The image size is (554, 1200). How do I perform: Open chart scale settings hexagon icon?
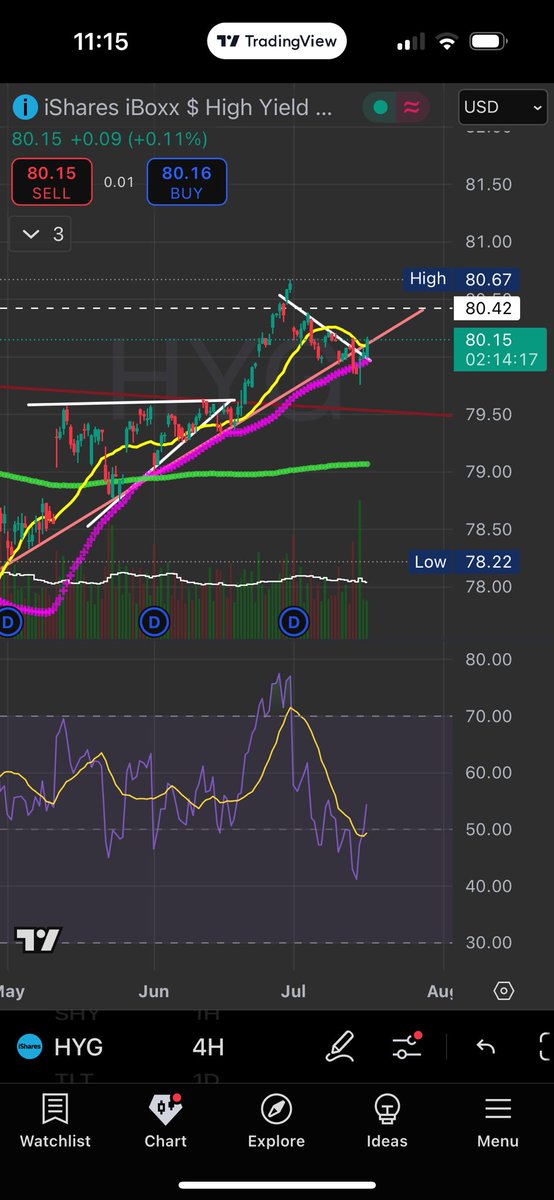point(504,991)
